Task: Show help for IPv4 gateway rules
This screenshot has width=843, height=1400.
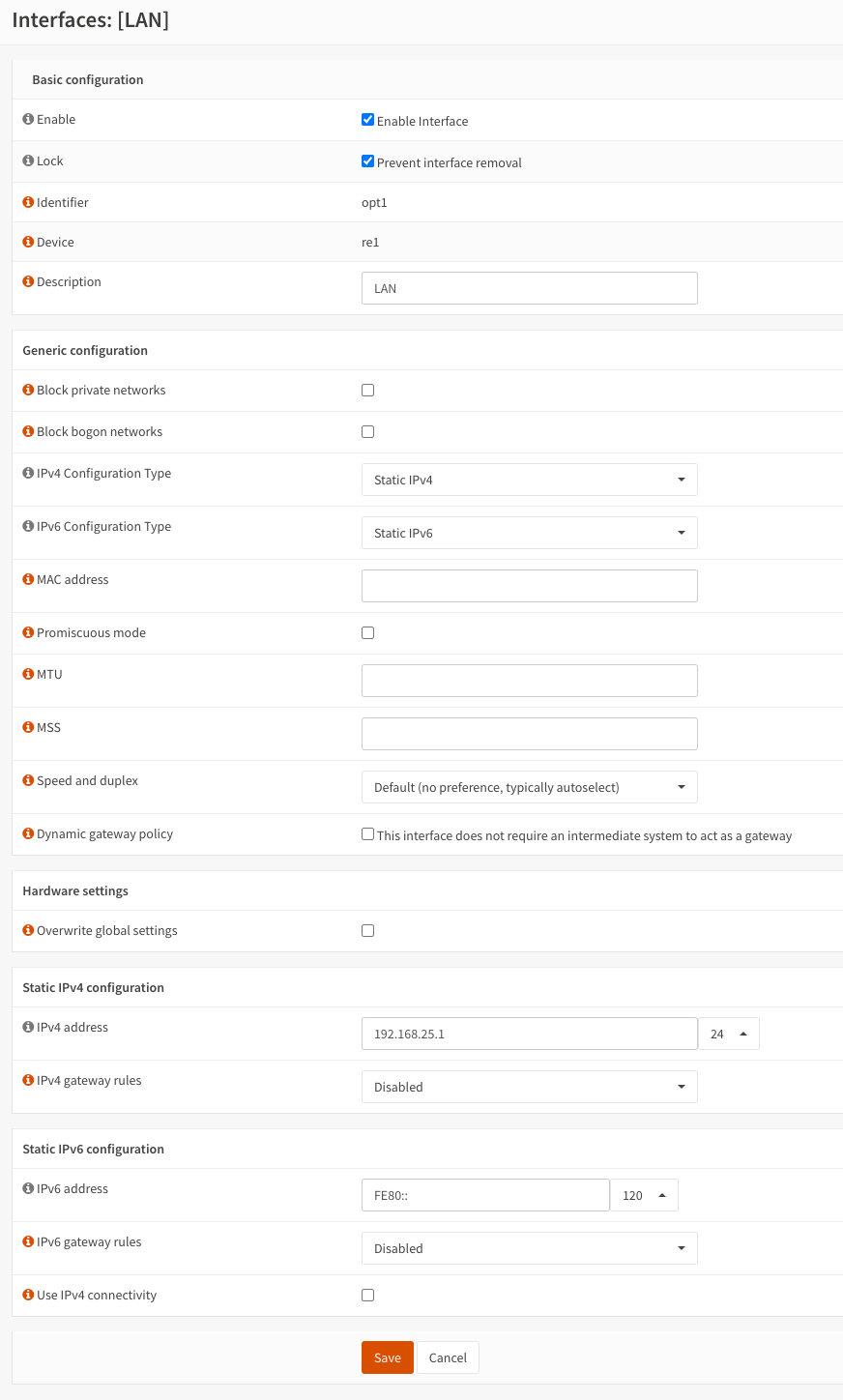Action: point(28,1080)
